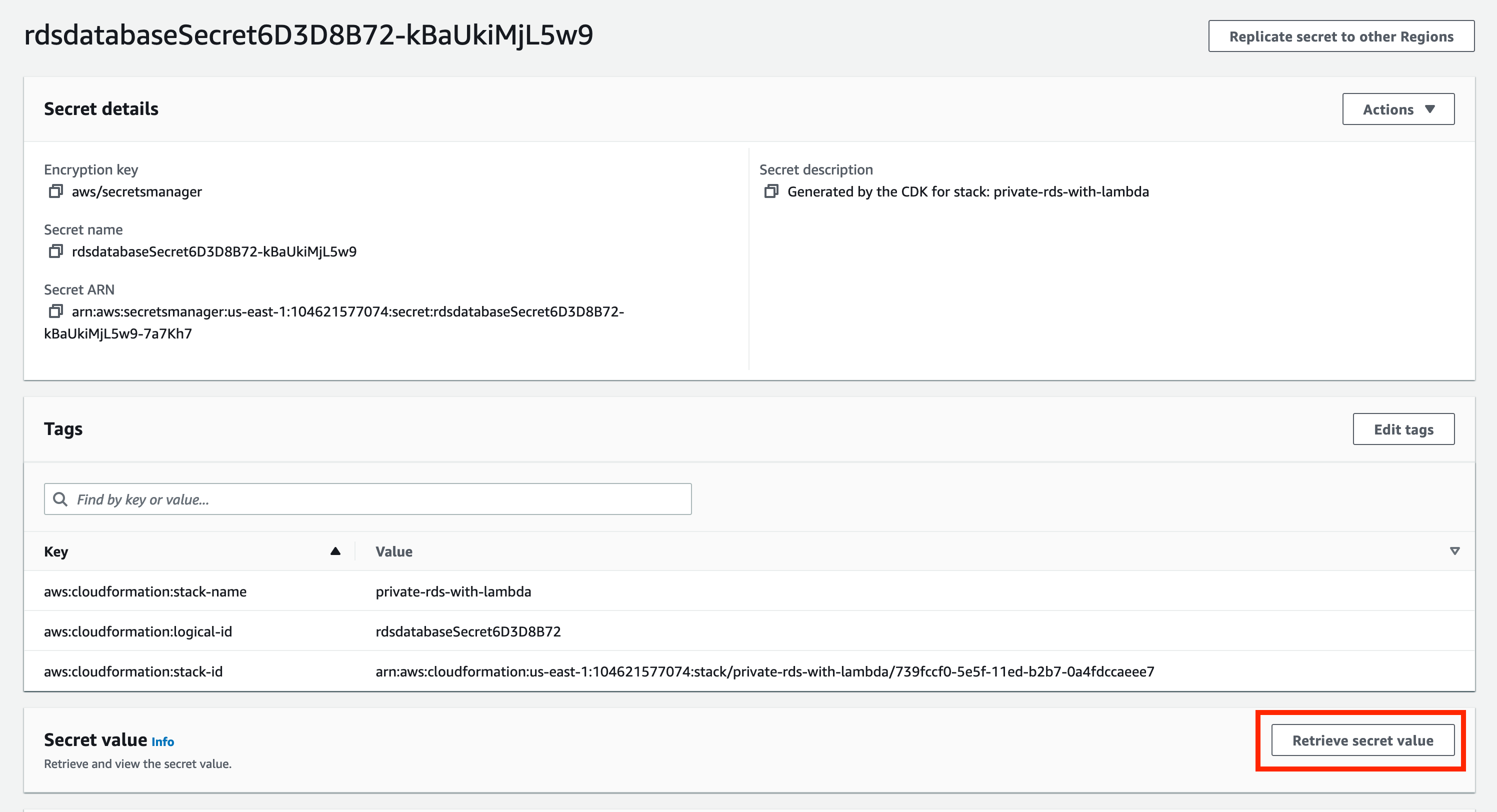Click the Value column header

[x=394, y=551]
